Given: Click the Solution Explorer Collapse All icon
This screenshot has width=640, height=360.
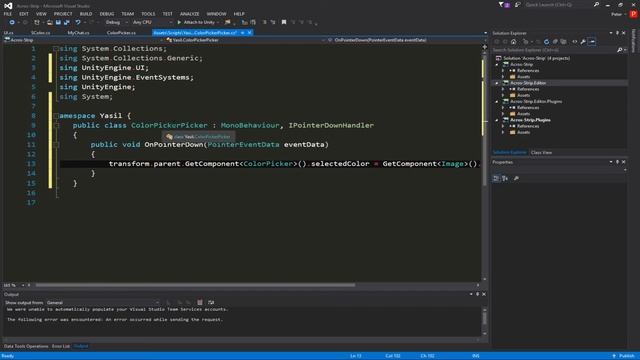Looking at the screenshot, I should coord(555,42).
